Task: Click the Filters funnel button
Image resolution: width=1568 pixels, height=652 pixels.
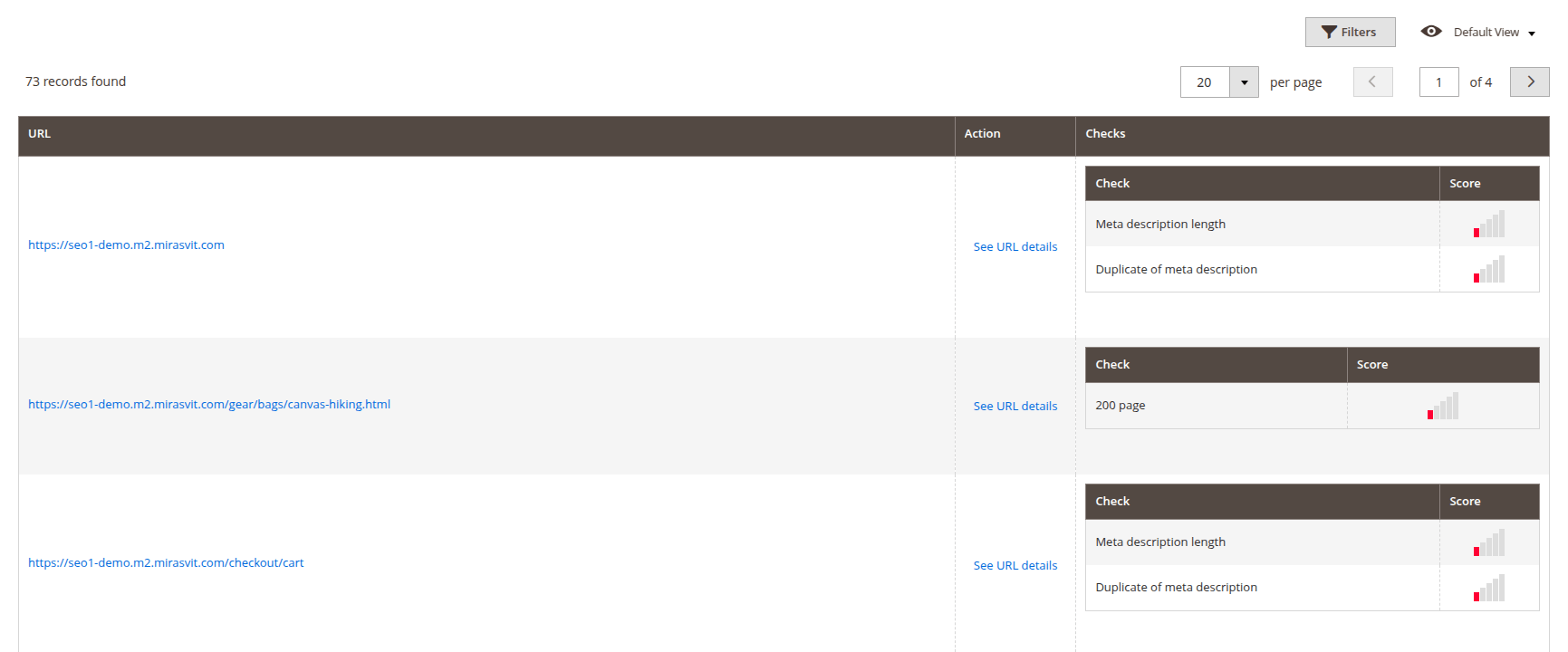Action: coord(1349,32)
